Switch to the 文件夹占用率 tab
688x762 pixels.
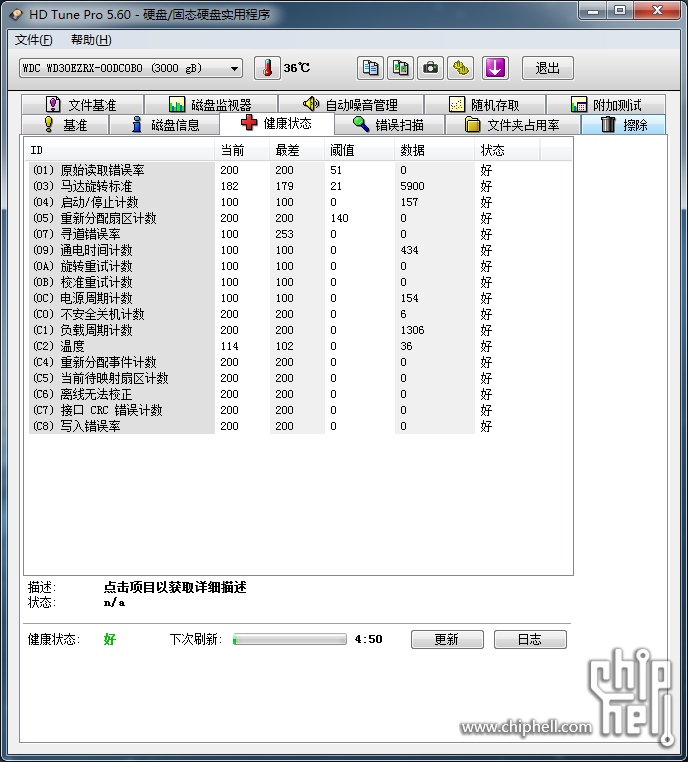(513, 125)
